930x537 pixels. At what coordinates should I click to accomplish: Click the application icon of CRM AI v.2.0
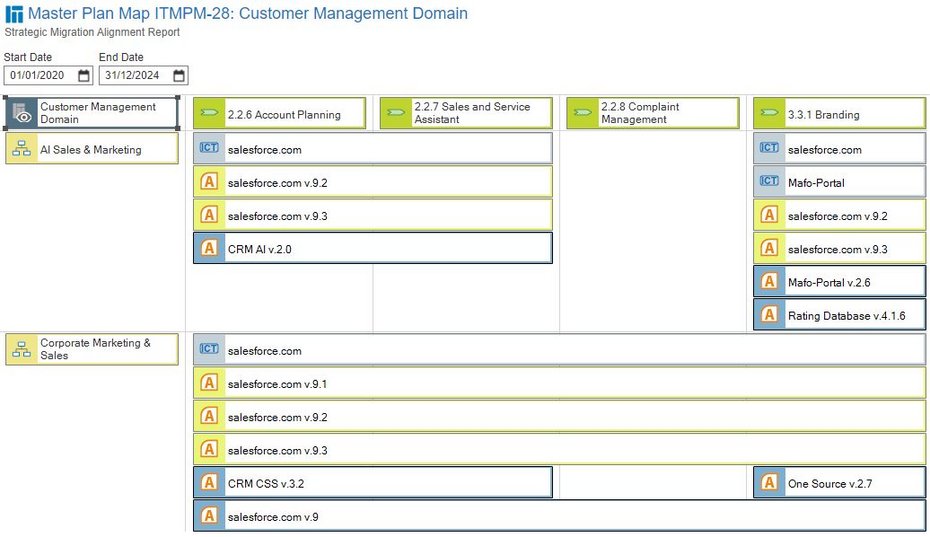point(209,248)
